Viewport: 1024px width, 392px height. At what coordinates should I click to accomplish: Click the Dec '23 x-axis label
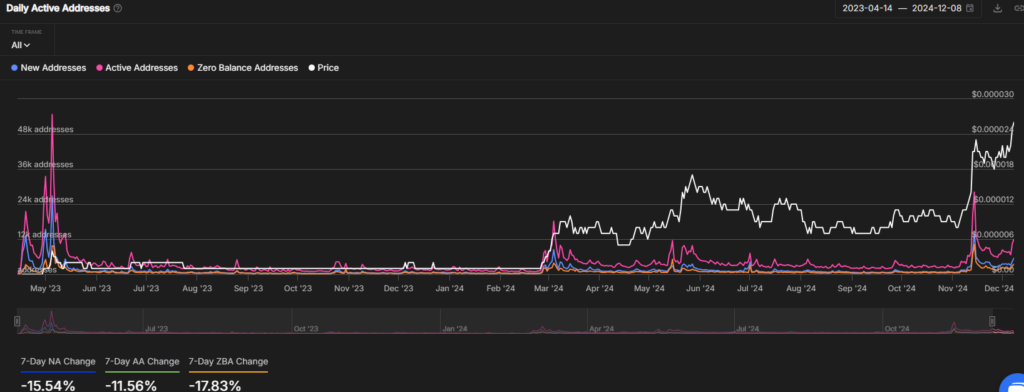[x=398, y=287]
